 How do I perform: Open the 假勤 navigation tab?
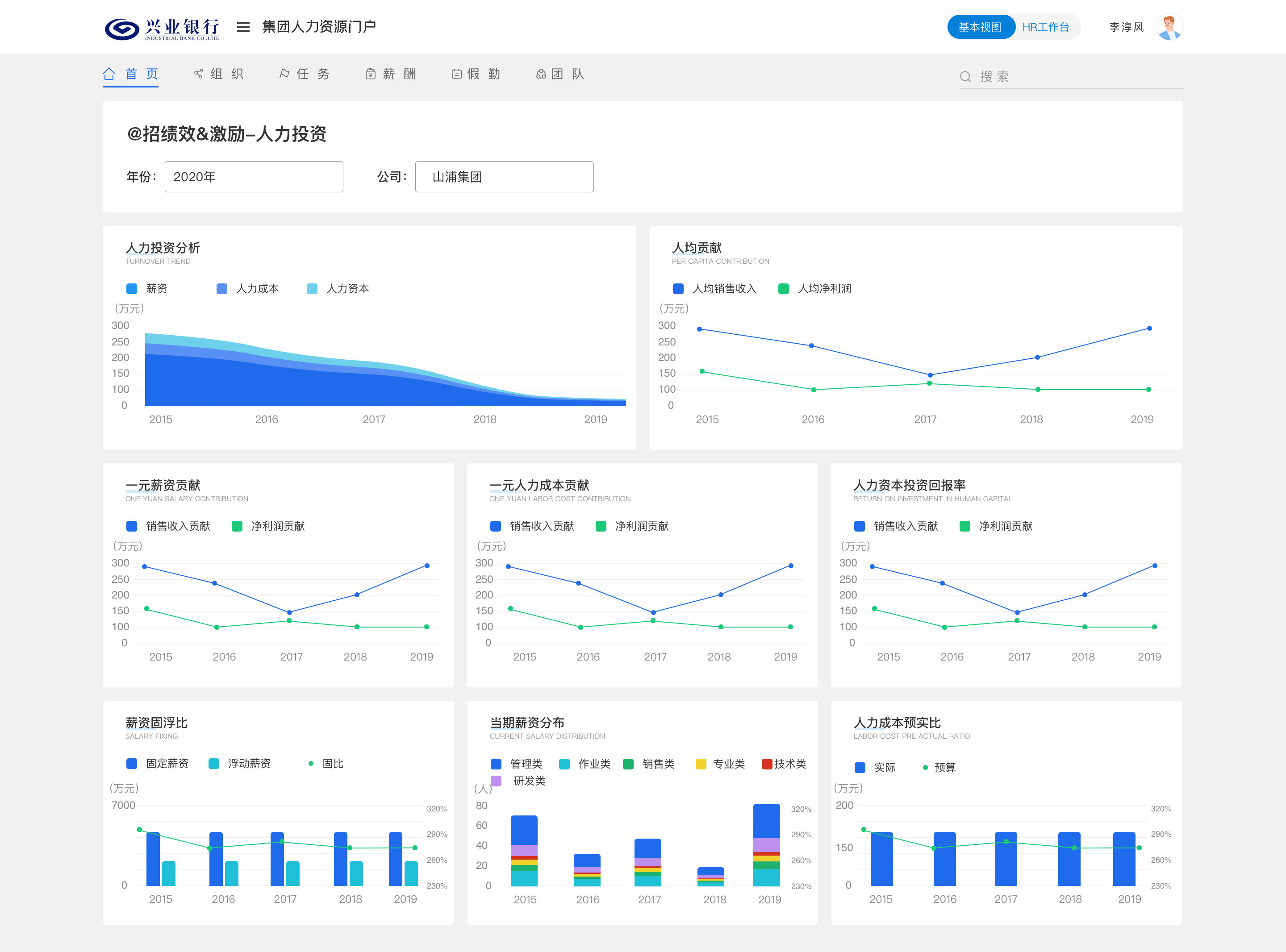[x=484, y=74]
